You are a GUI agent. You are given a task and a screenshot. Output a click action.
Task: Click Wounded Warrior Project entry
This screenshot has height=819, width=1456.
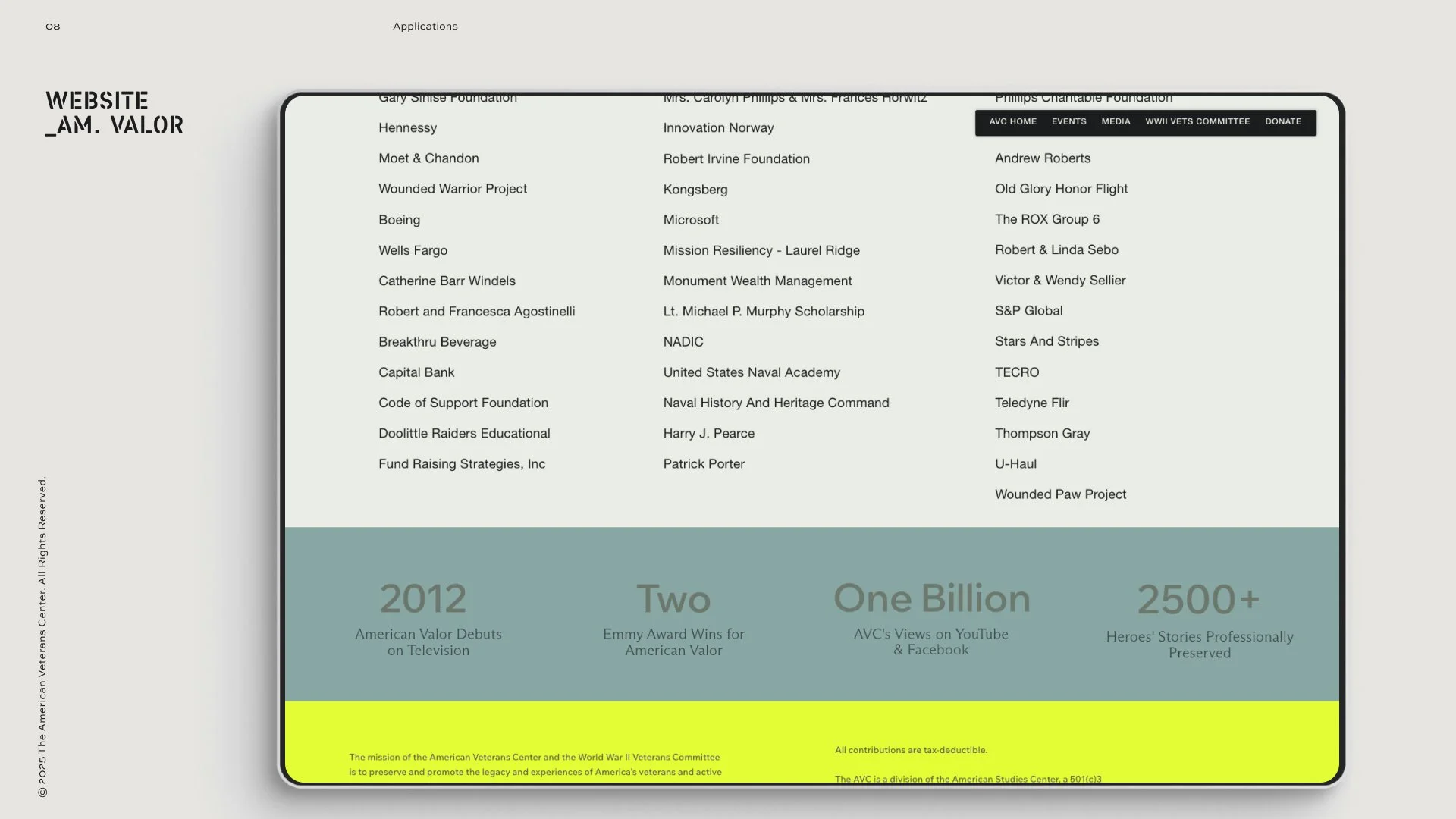pos(453,189)
